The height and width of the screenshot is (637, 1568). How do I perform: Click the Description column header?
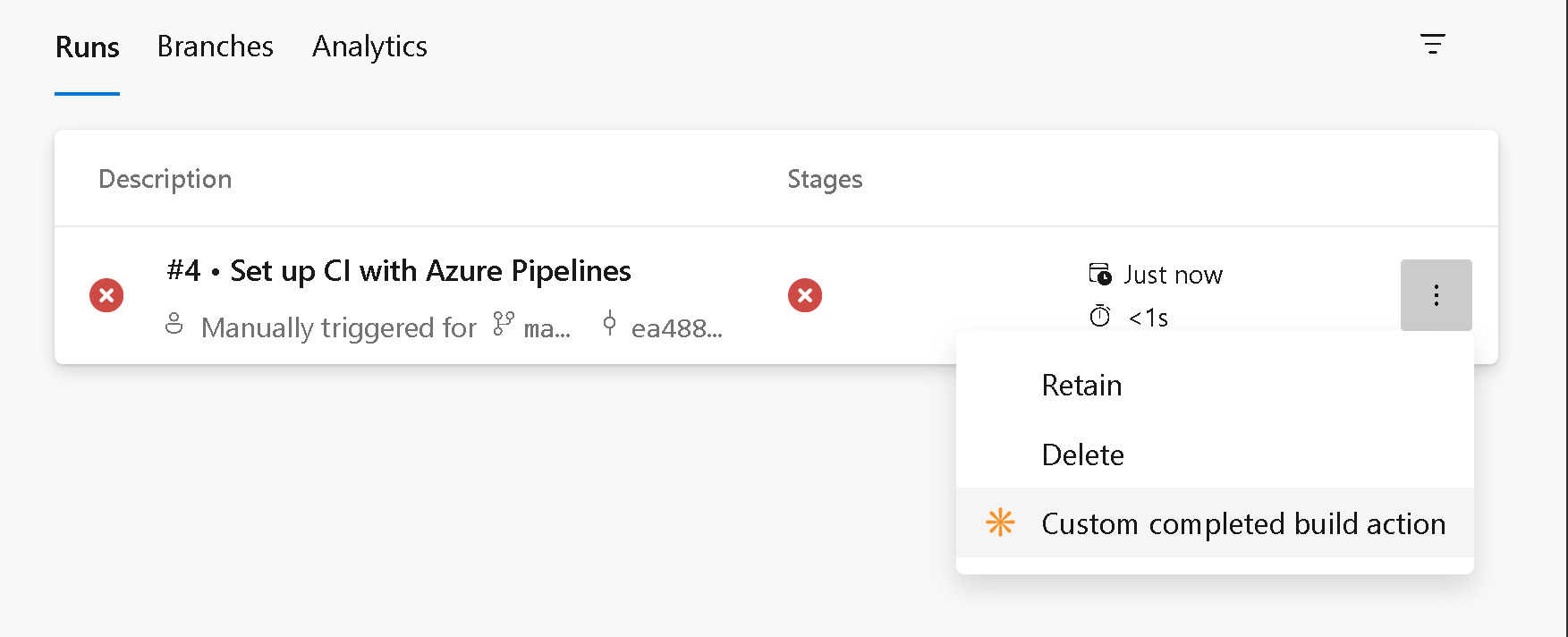pos(165,178)
